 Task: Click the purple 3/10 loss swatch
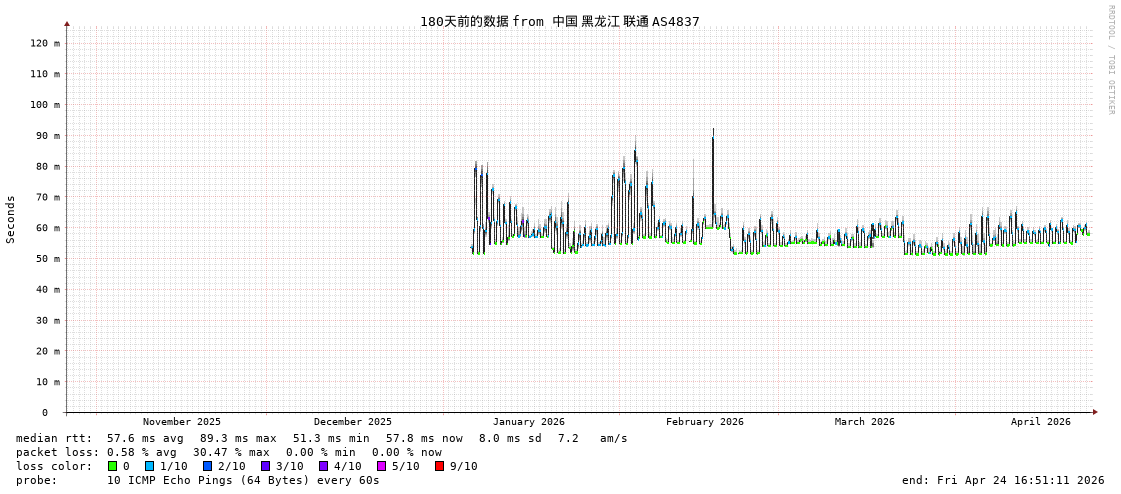tap(266, 466)
